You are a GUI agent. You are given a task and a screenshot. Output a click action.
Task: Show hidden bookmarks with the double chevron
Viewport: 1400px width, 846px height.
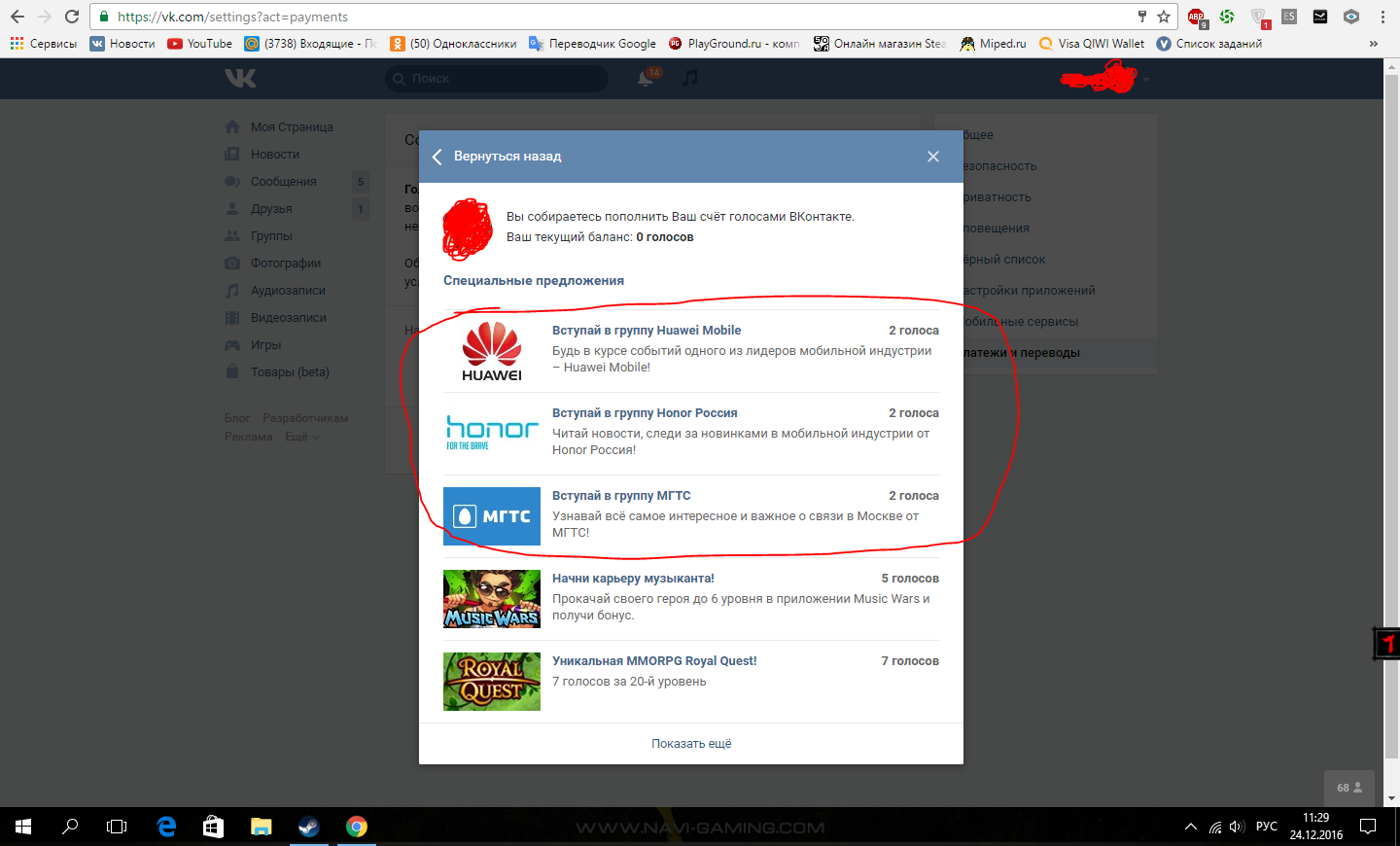(x=1373, y=44)
